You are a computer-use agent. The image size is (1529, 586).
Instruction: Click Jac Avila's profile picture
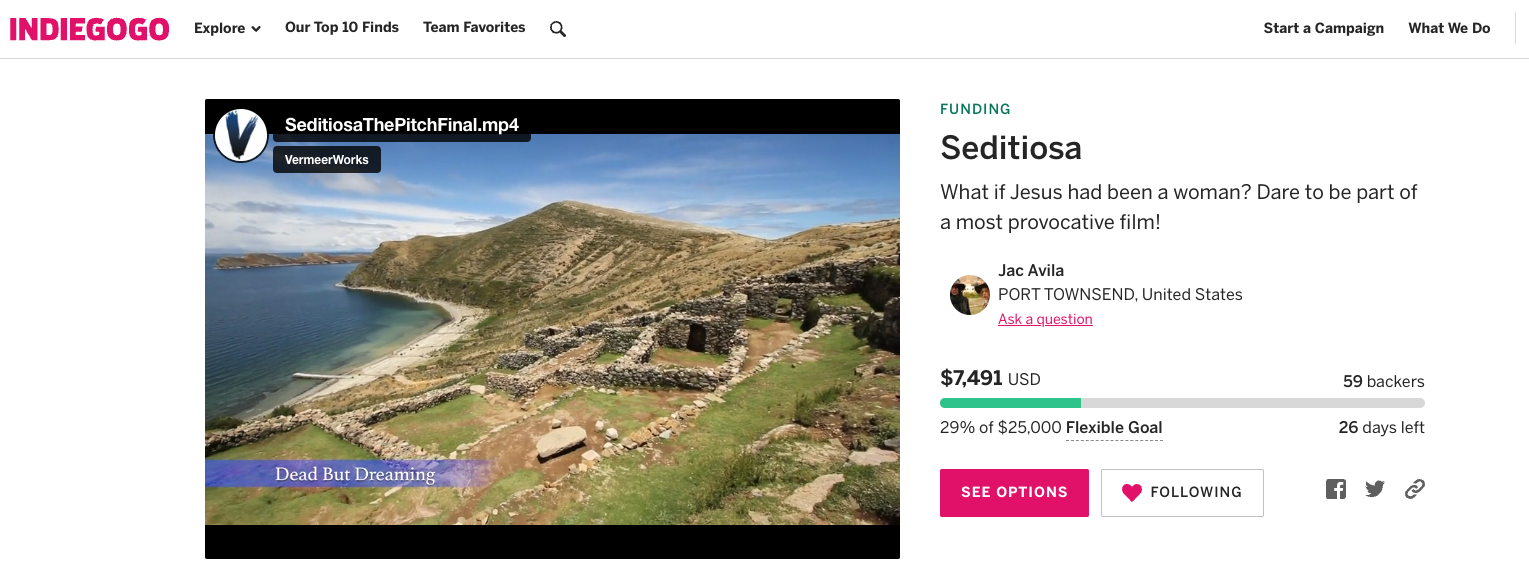click(x=969, y=295)
